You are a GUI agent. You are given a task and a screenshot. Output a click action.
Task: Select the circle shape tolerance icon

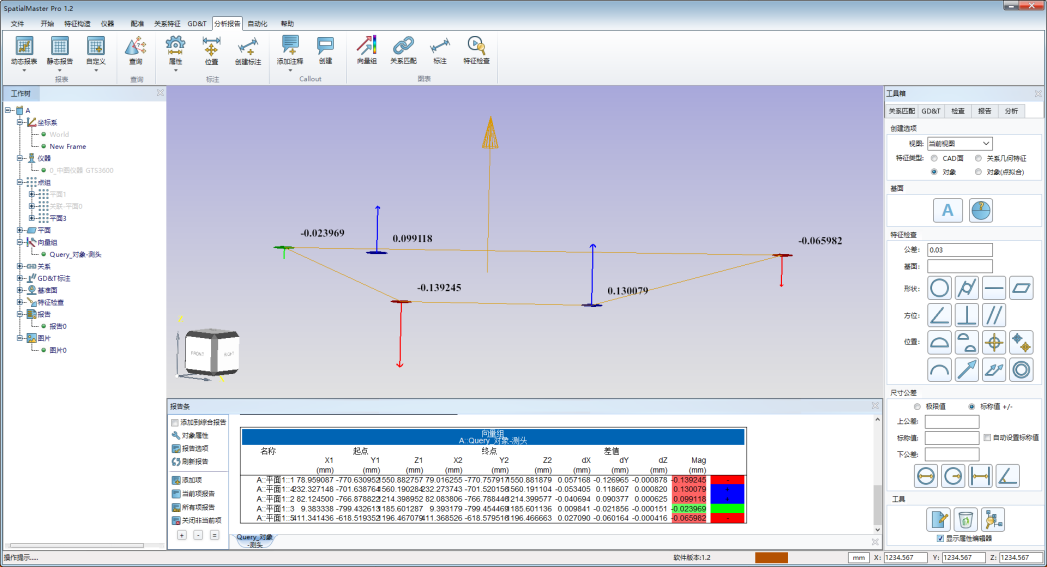940,288
